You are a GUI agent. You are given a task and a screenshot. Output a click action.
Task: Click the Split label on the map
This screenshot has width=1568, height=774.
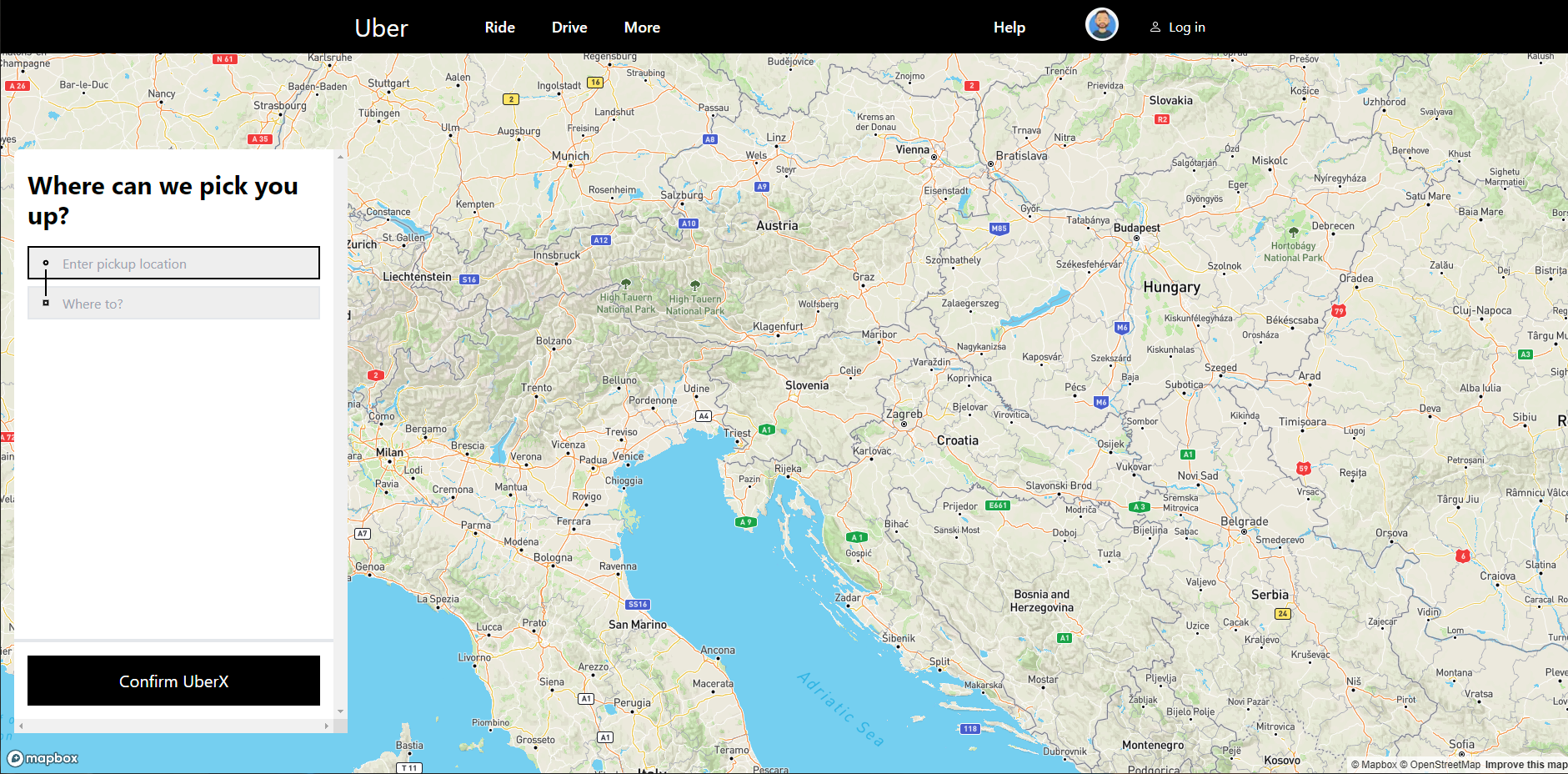click(x=939, y=661)
